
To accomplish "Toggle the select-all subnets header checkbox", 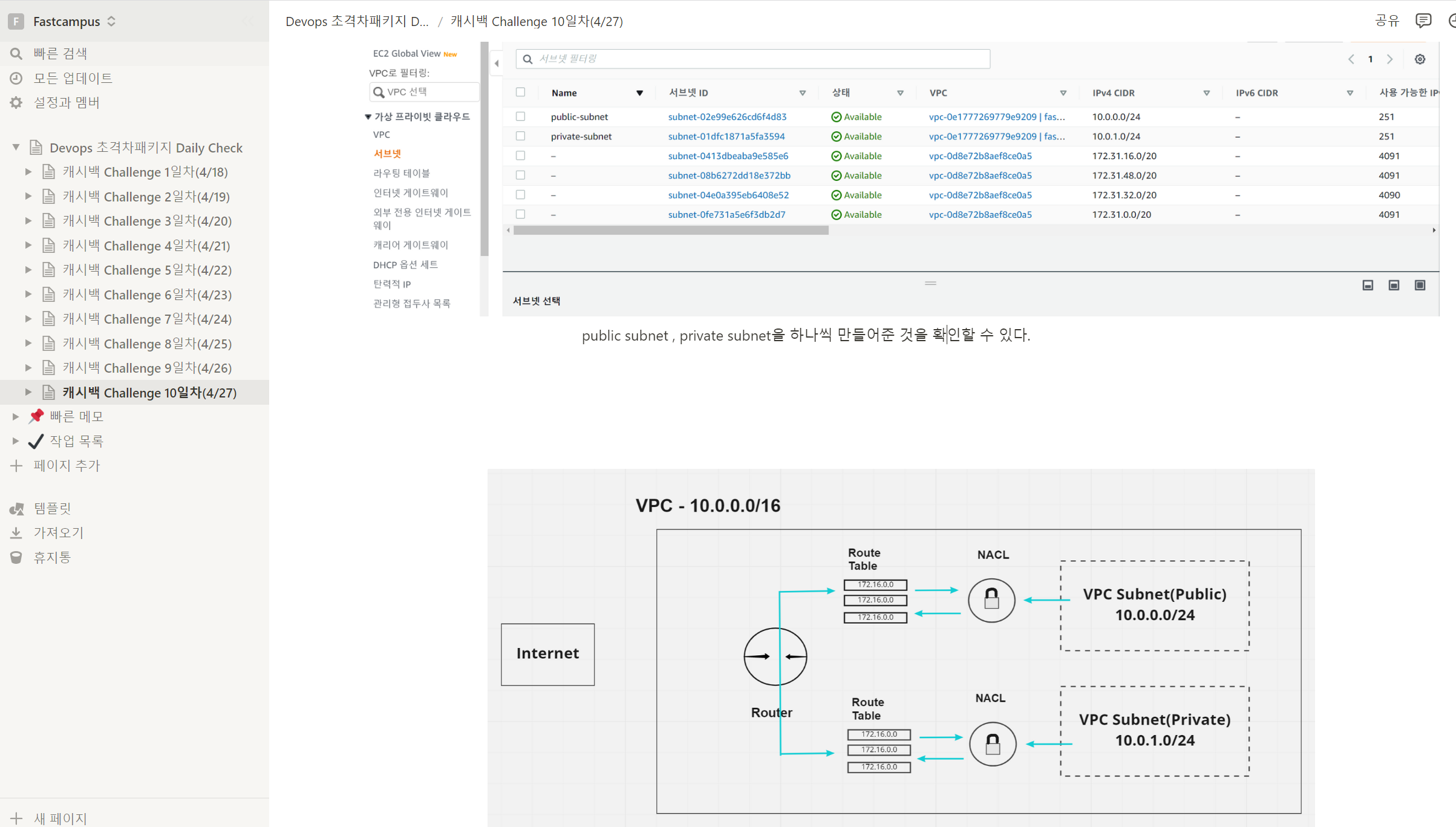I will coord(520,92).
